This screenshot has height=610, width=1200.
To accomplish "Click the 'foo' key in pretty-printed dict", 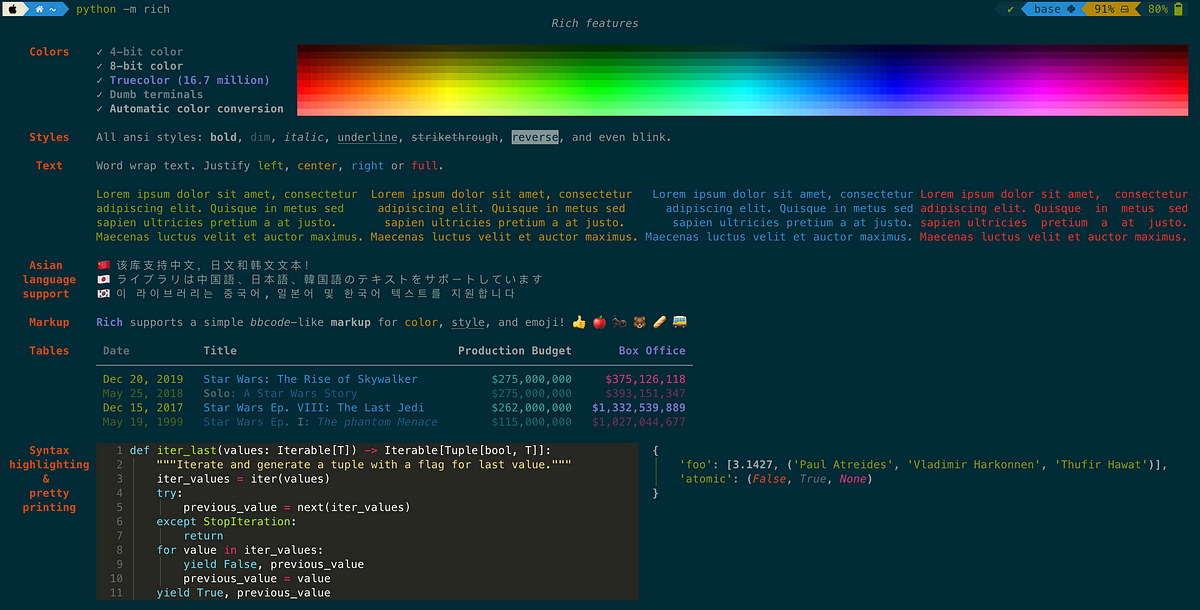I will 695,465.
